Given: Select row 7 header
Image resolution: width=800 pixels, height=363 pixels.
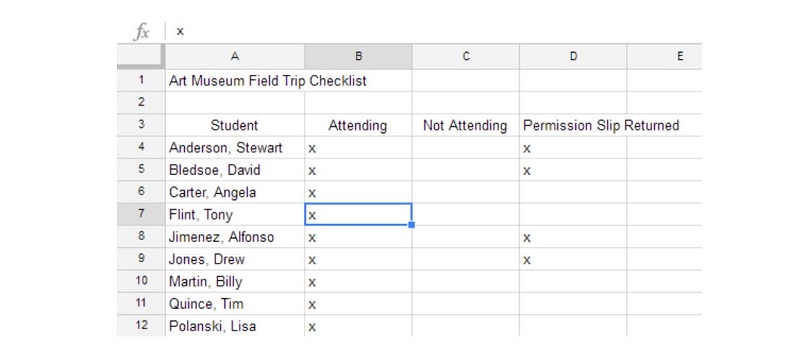Looking at the screenshot, I should (x=141, y=214).
